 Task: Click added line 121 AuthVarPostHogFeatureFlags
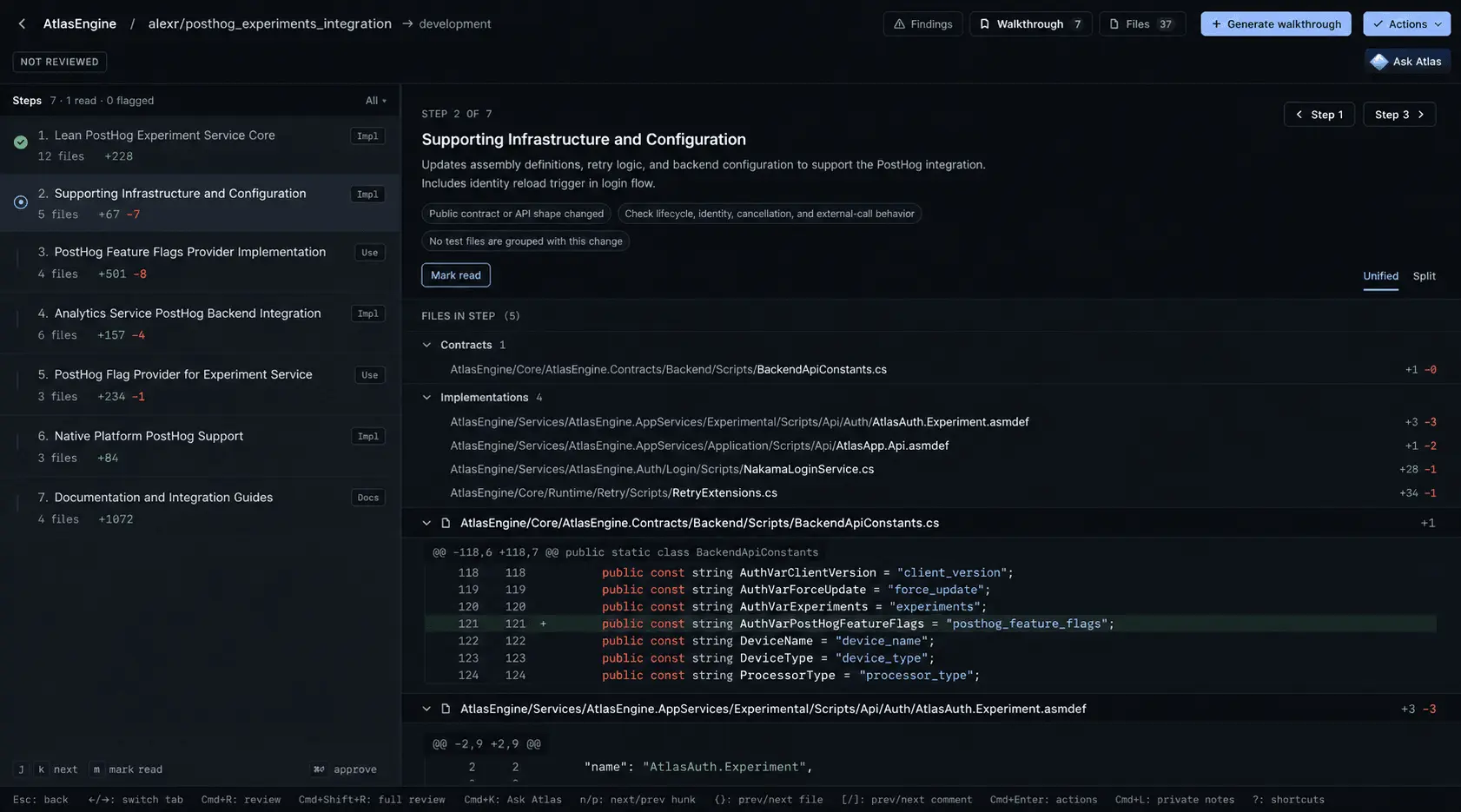click(x=930, y=624)
